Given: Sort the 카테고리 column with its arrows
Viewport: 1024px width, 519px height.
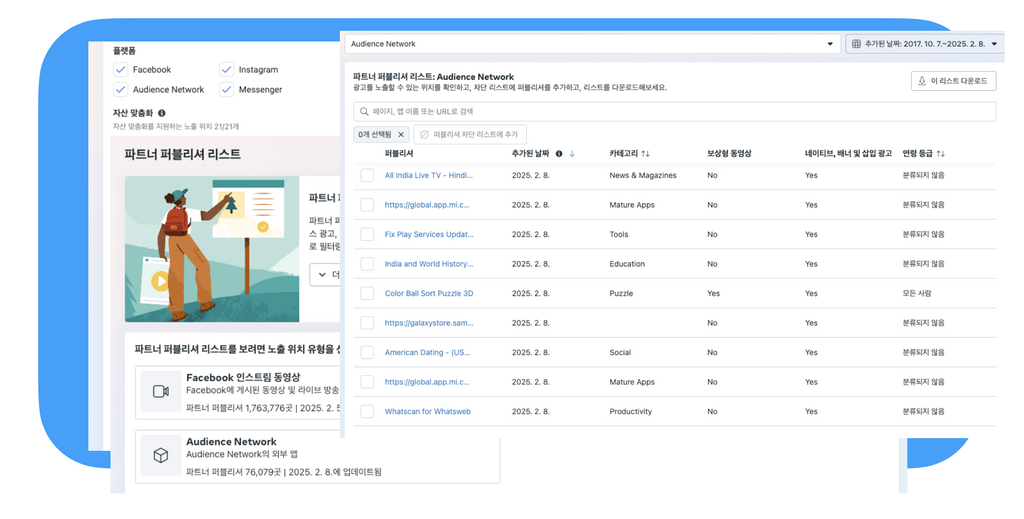Looking at the screenshot, I should [645, 154].
